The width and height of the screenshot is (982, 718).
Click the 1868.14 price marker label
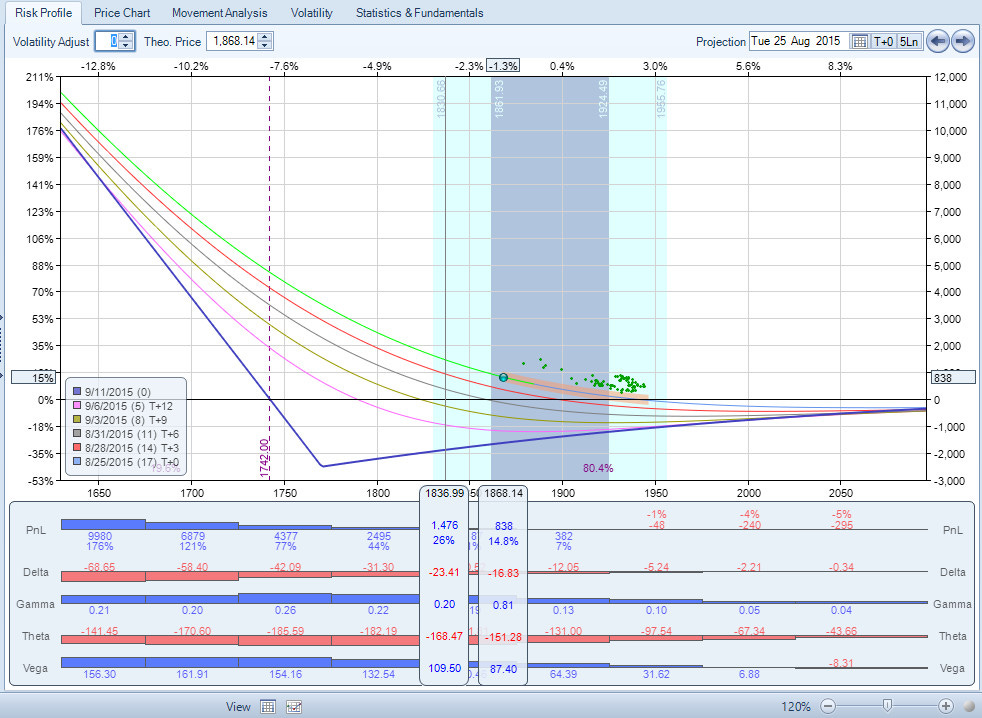504,493
